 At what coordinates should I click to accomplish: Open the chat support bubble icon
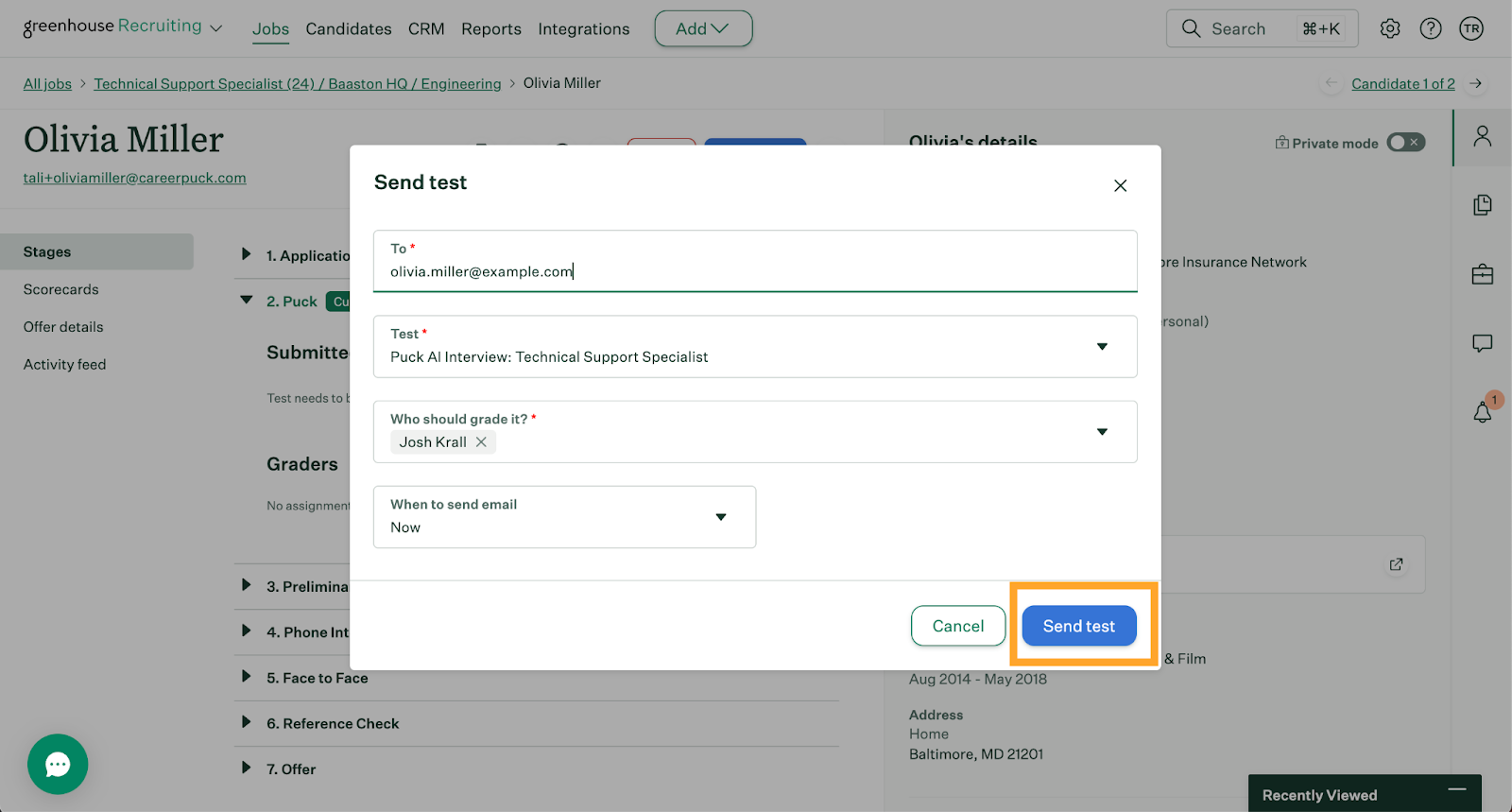(x=58, y=764)
